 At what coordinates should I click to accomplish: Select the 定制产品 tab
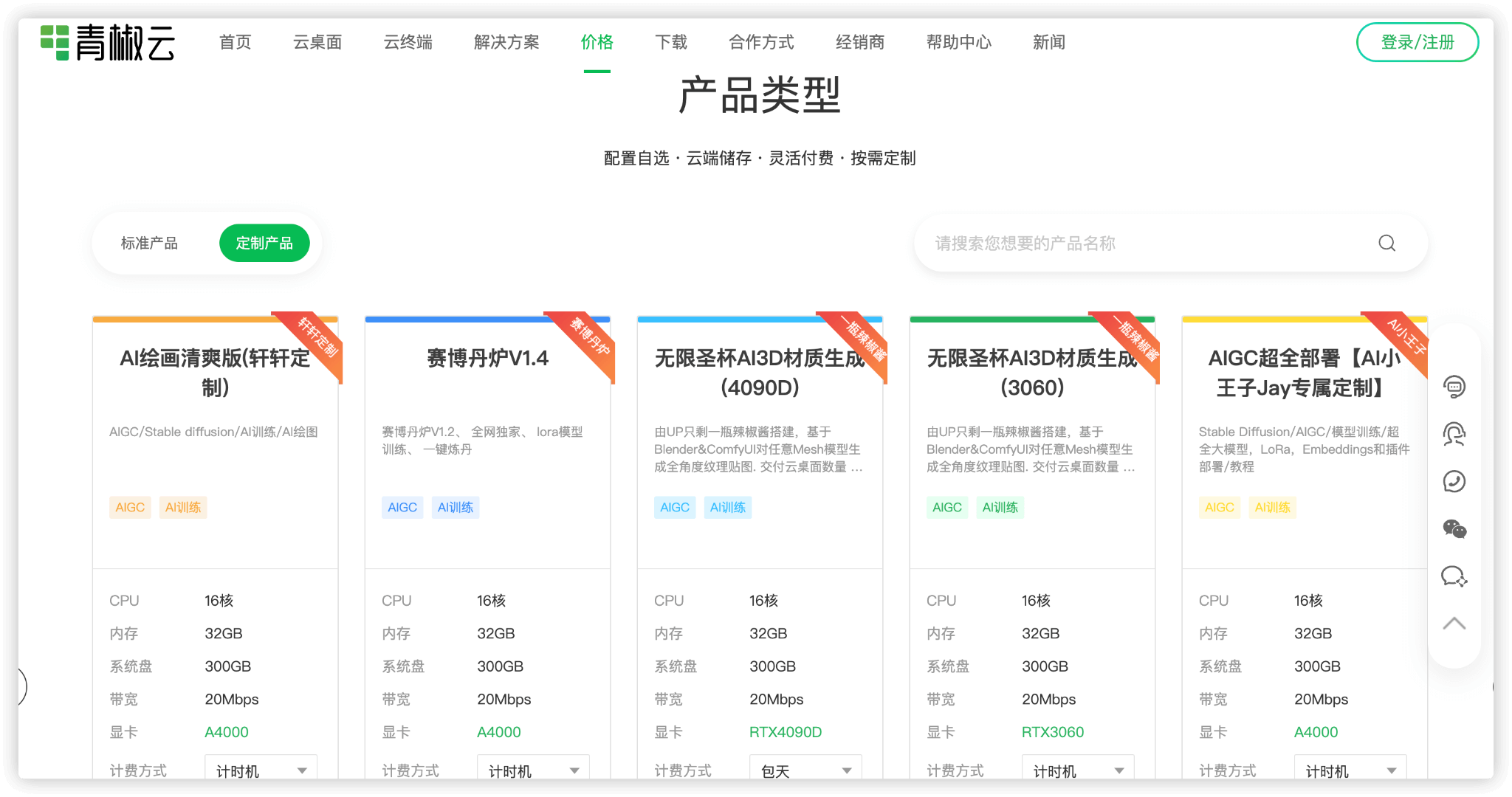click(264, 244)
